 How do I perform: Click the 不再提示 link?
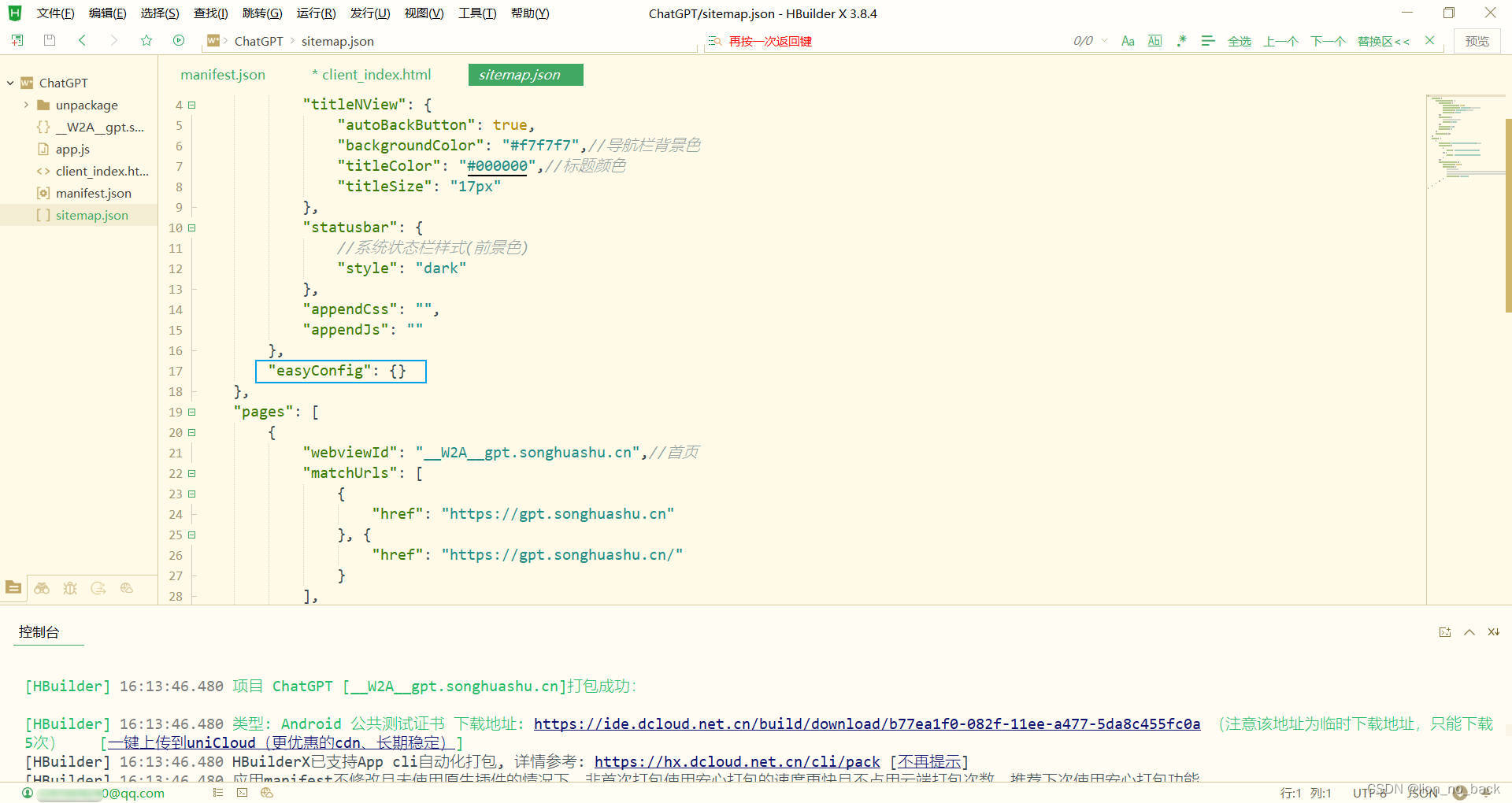(x=929, y=761)
